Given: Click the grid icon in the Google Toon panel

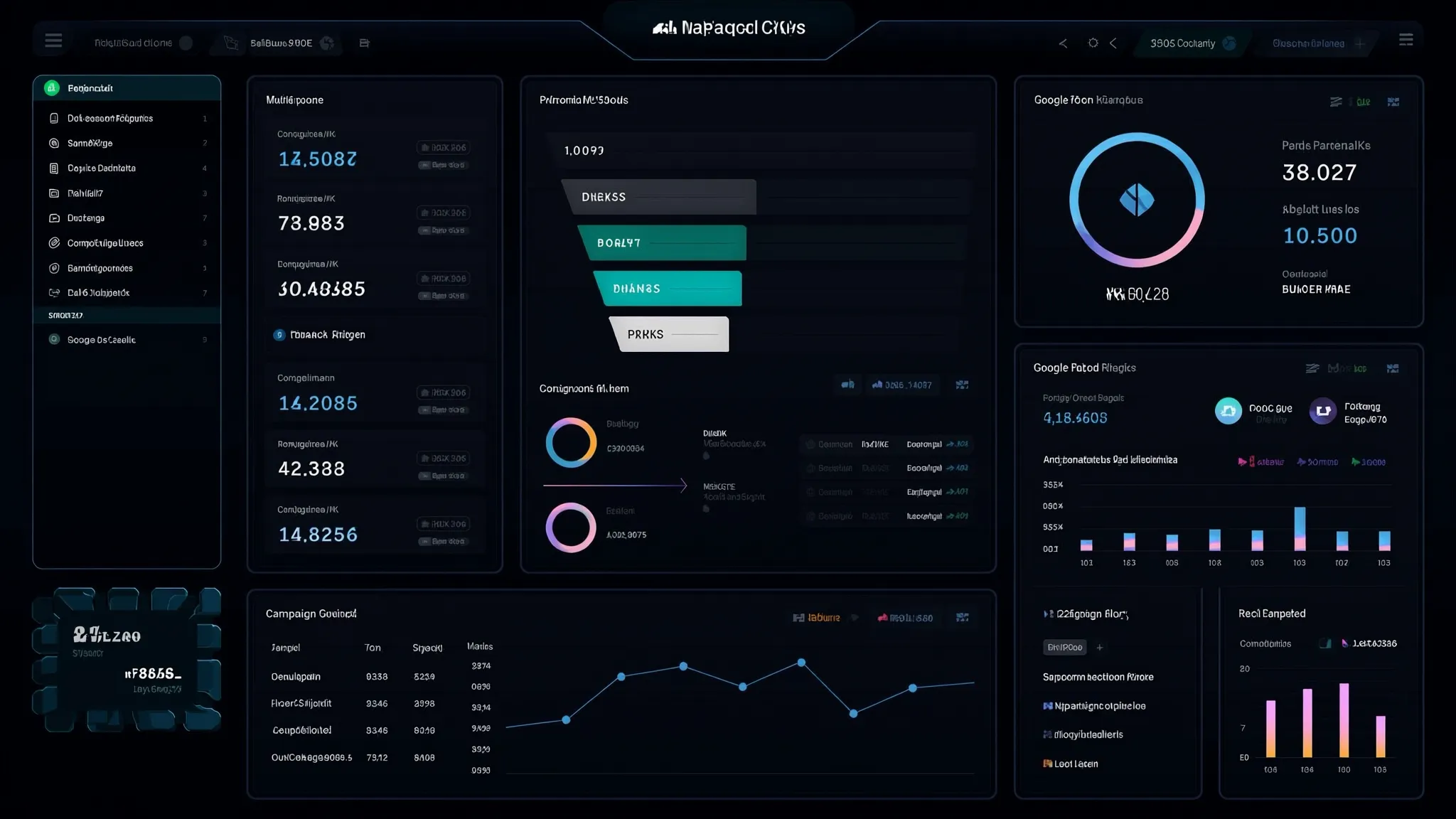Looking at the screenshot, I should tap(1393, 102).
